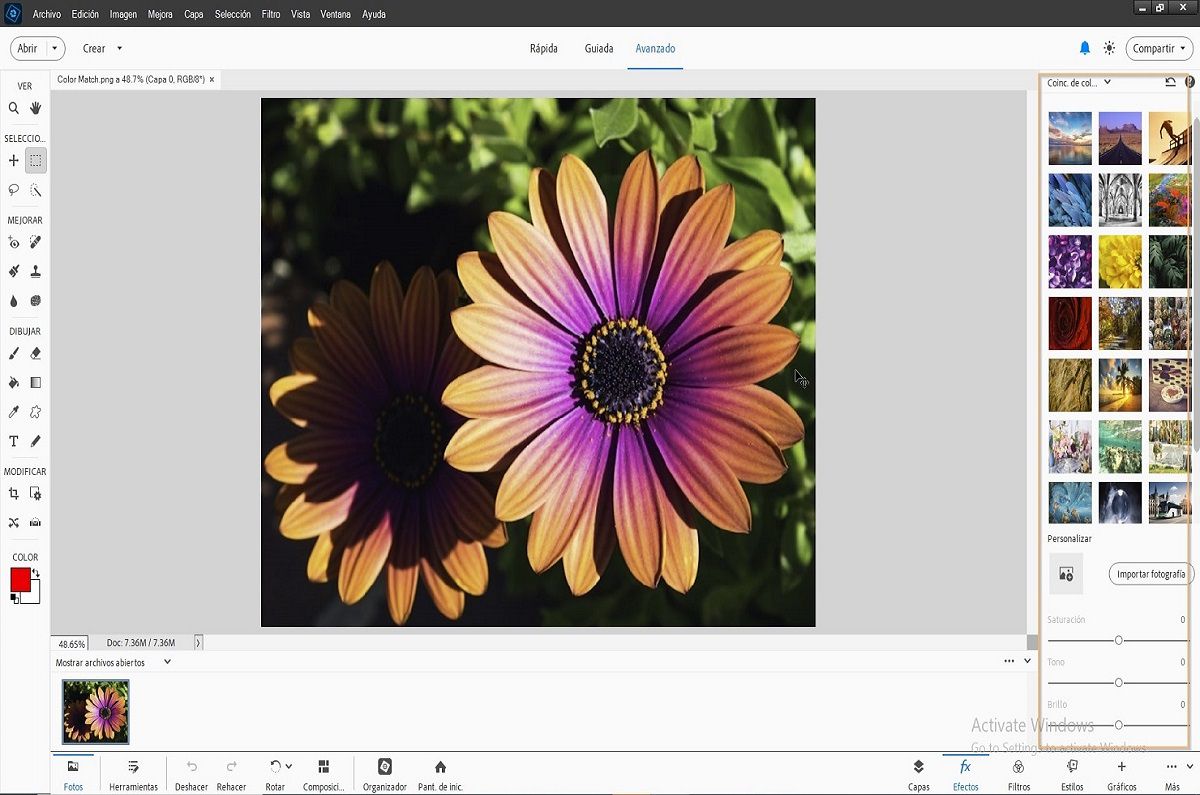This screenshot has width=1200, height=795.
Task: Close the Color Match.png document tab
Action: tap(212, 79)
